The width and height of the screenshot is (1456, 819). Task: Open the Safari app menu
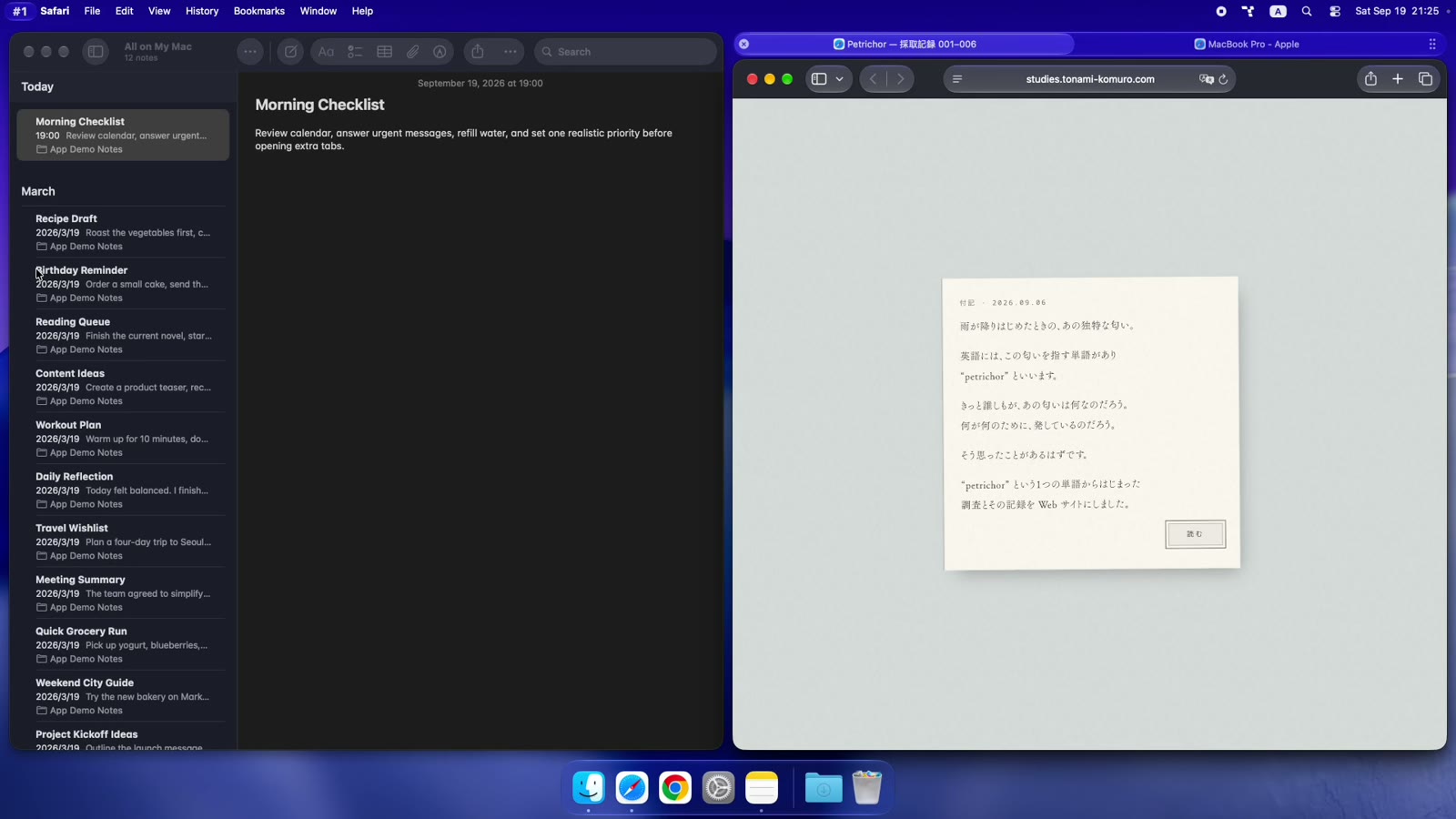tap(55, 11)
